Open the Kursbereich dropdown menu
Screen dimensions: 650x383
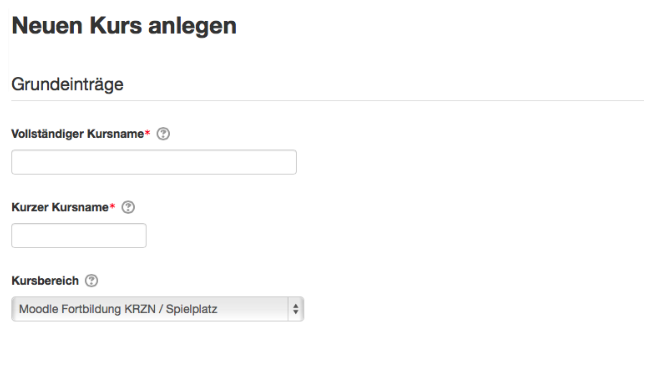(158, 309)
